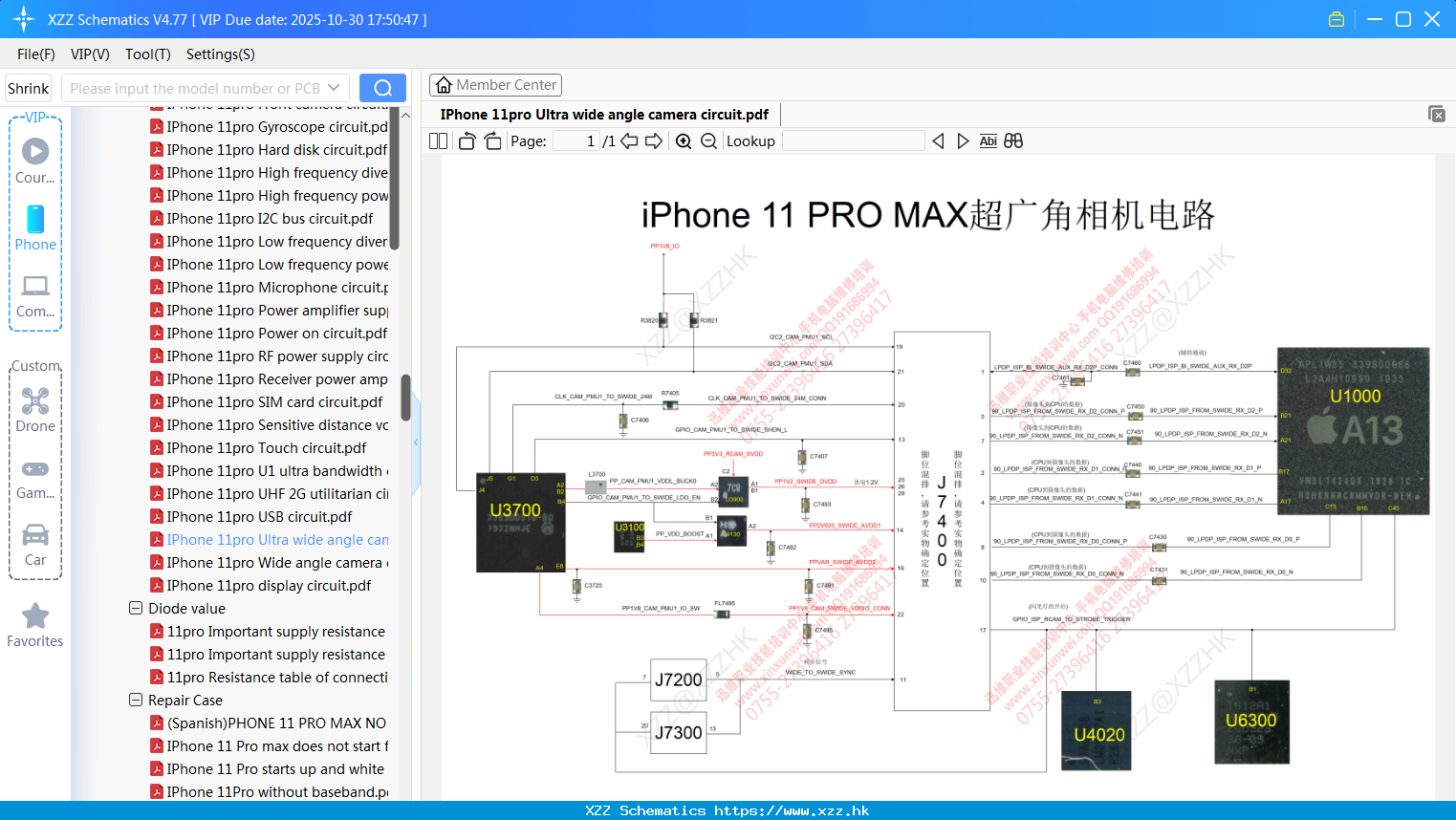Click the page number field

click(x=576, y=141)
